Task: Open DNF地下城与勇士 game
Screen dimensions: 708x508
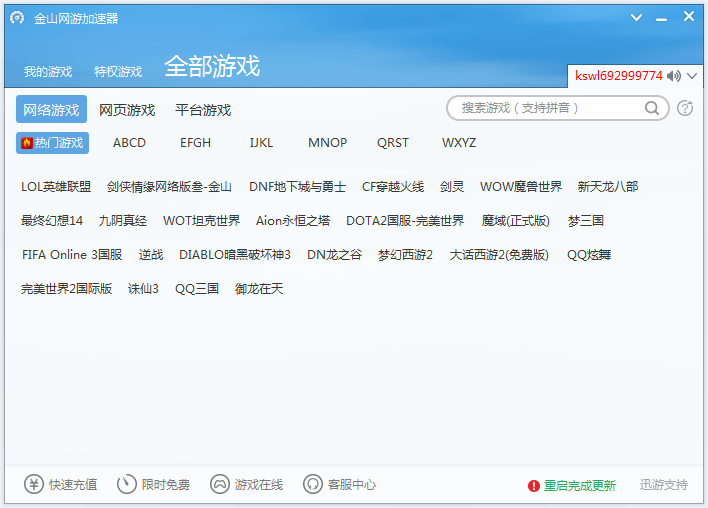Action: point(298,186)
